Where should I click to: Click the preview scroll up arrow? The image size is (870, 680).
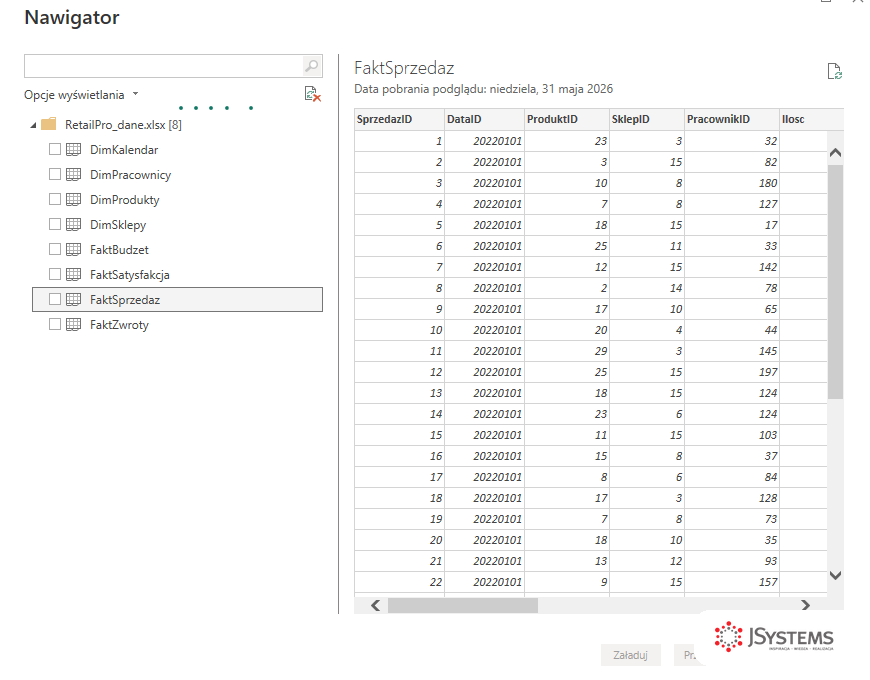pos(835,153)
